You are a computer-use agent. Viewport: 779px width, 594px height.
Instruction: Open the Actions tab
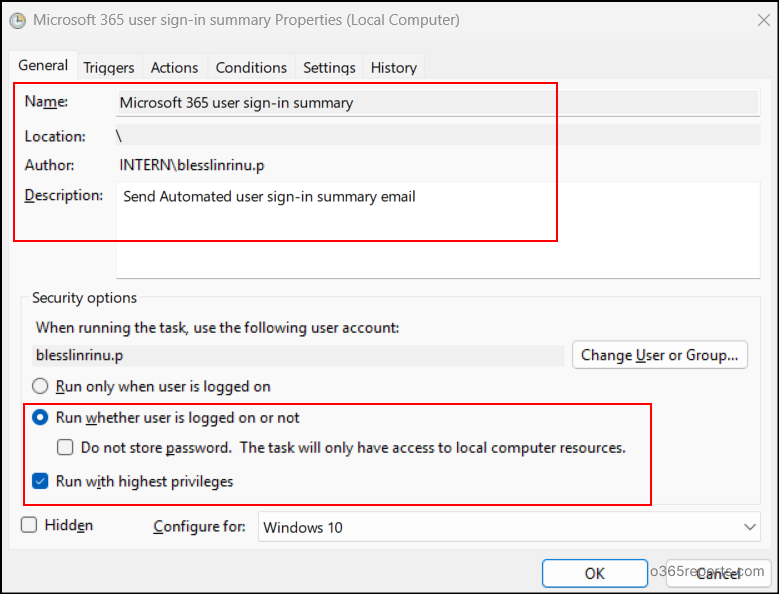(174, 68)
